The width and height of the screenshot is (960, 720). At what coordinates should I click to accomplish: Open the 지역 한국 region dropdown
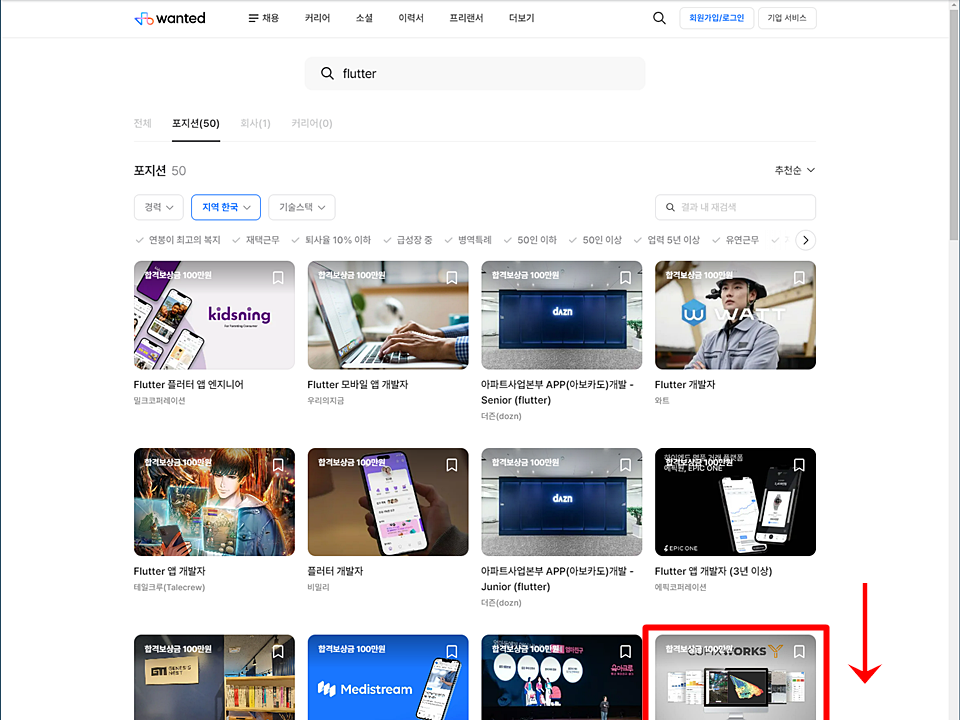226,208
